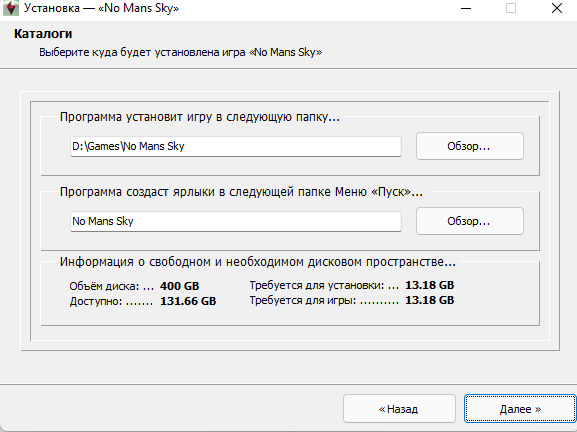Viewport: 577px width, 432px height.
Task: Click the install path field D:\Games\No Mans Sky
Action: 236,146
